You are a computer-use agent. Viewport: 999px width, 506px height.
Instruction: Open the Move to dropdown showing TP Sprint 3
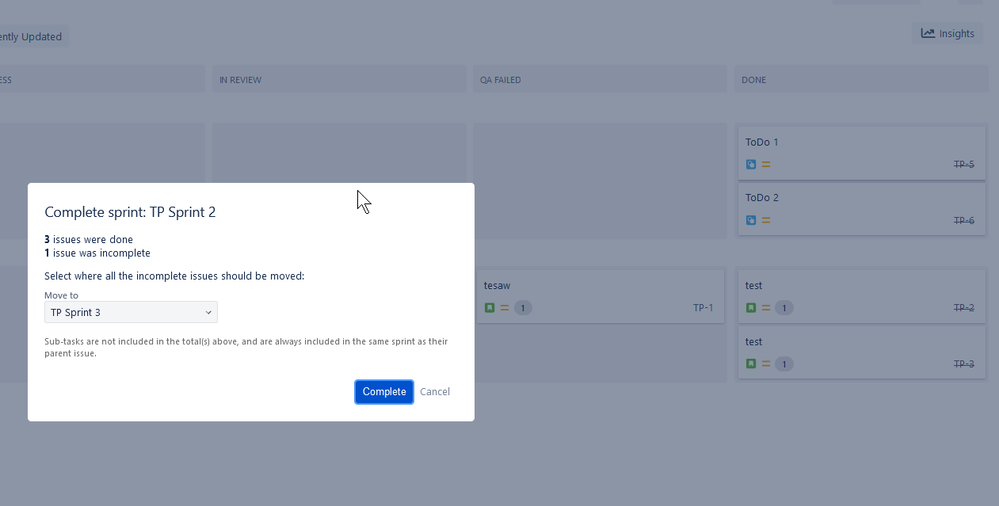[131, 312]
